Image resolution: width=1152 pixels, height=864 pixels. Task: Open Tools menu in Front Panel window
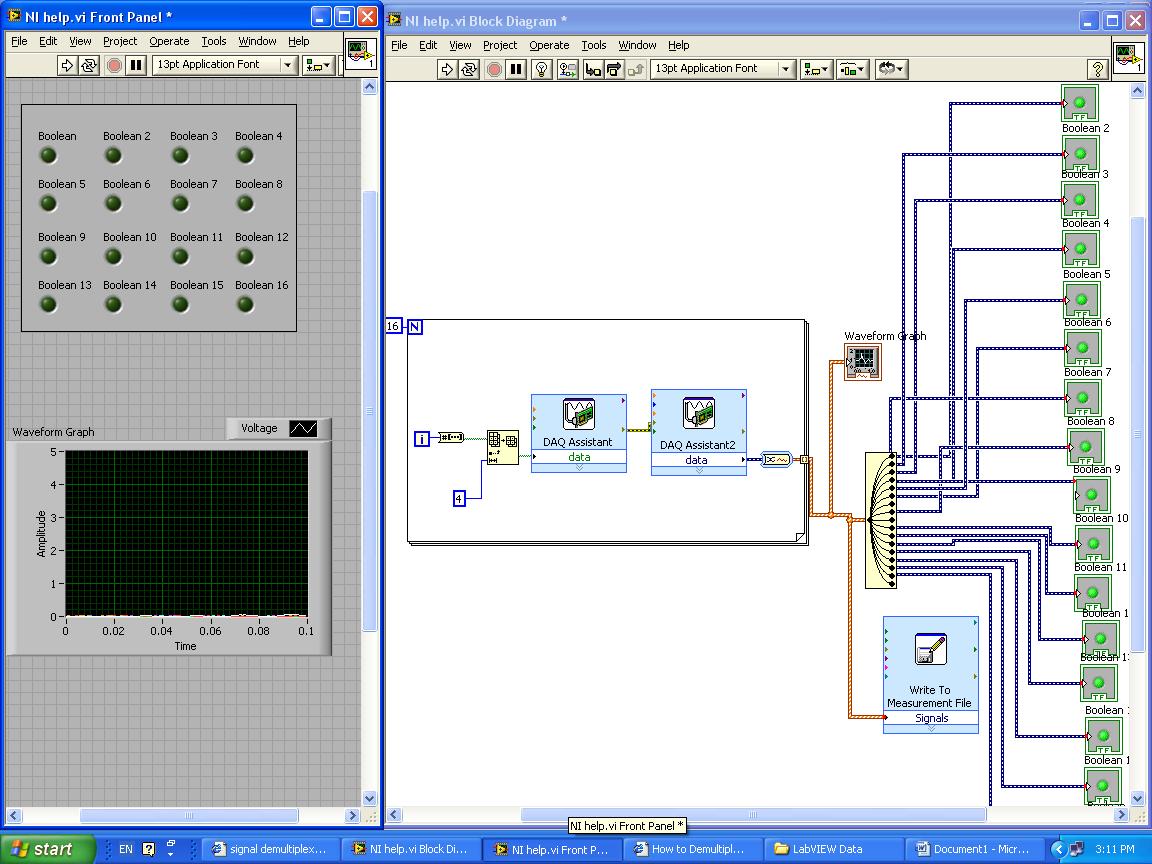(x=214, y=41)
